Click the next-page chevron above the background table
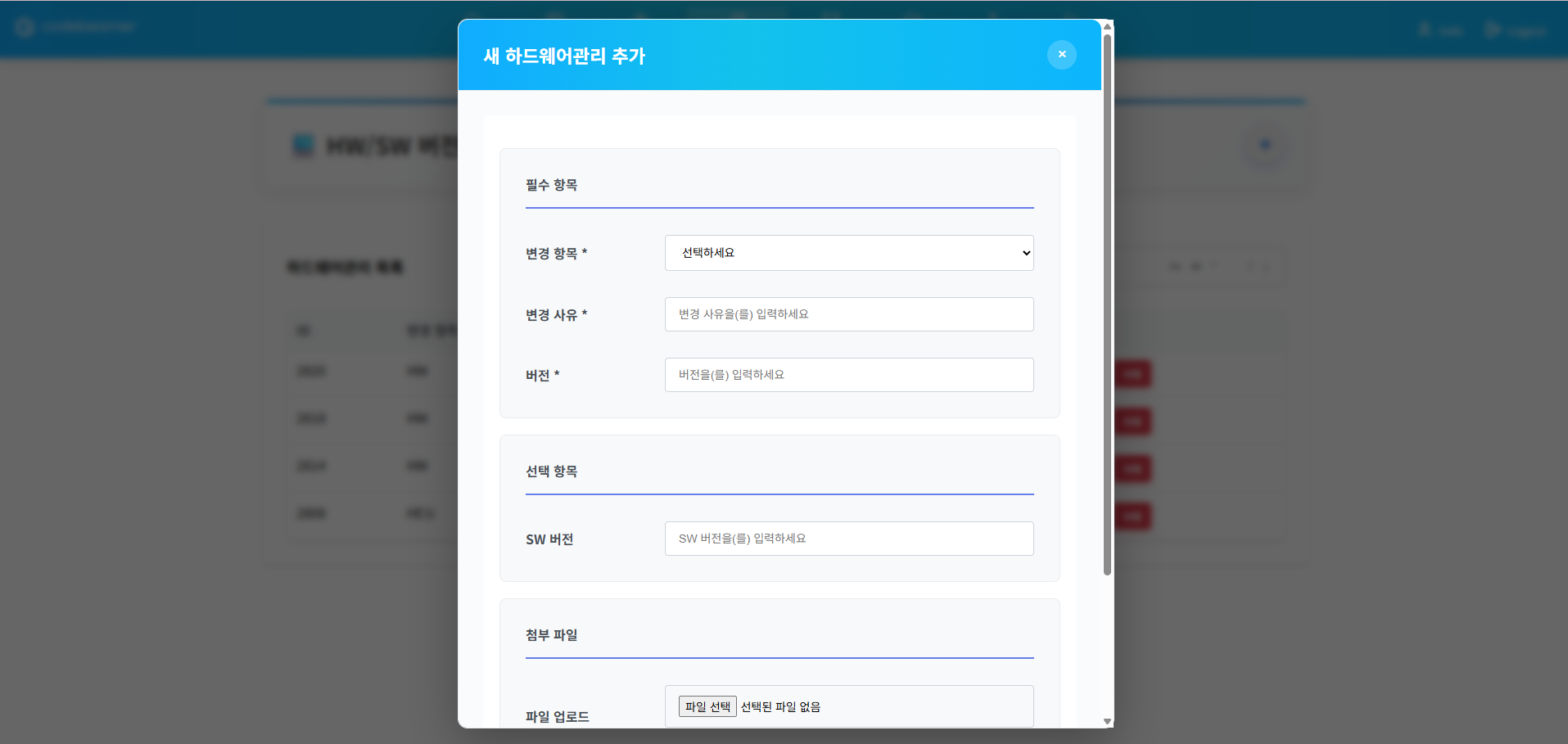The image size is (1568, 744). pos(1266,266)
